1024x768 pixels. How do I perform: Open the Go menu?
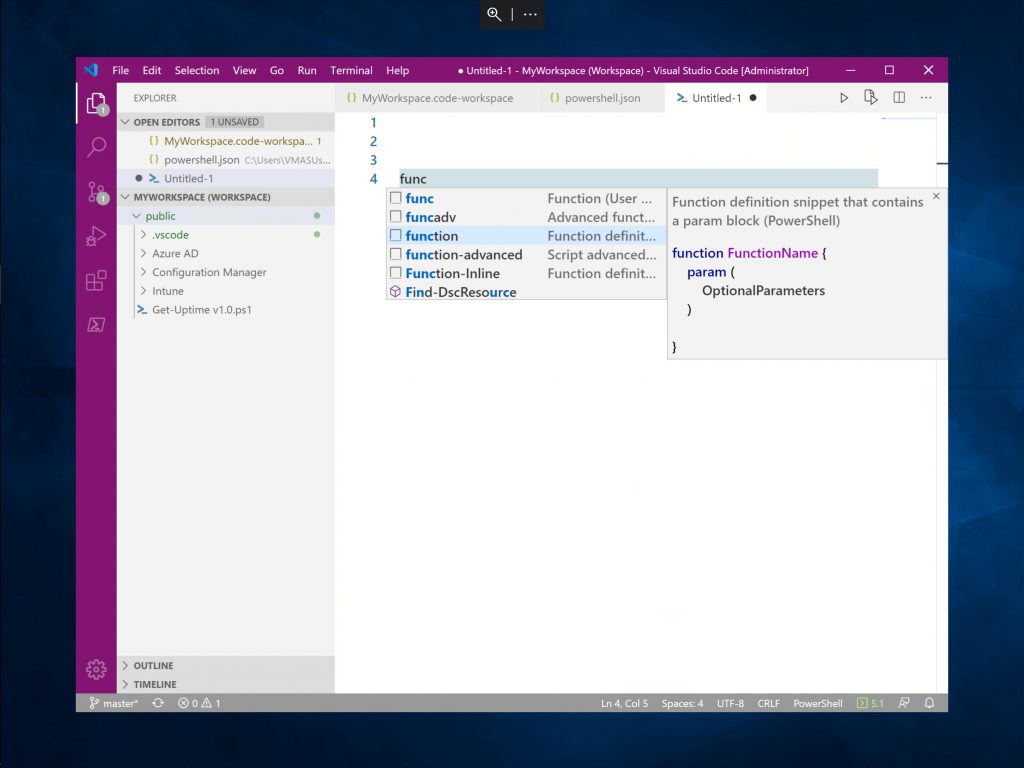(x=277, y=71)
